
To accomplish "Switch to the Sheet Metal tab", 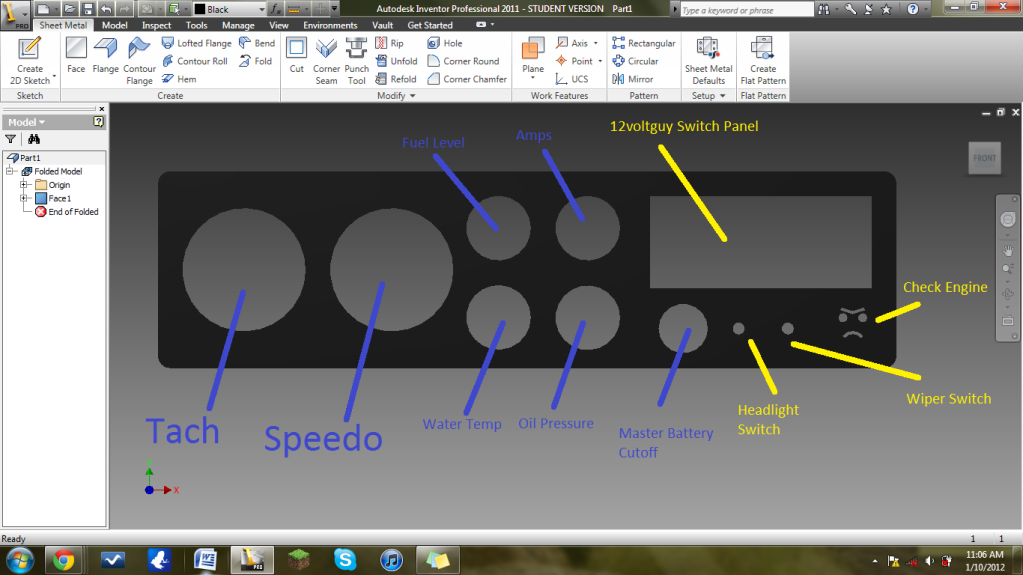I will pos(63,25).
